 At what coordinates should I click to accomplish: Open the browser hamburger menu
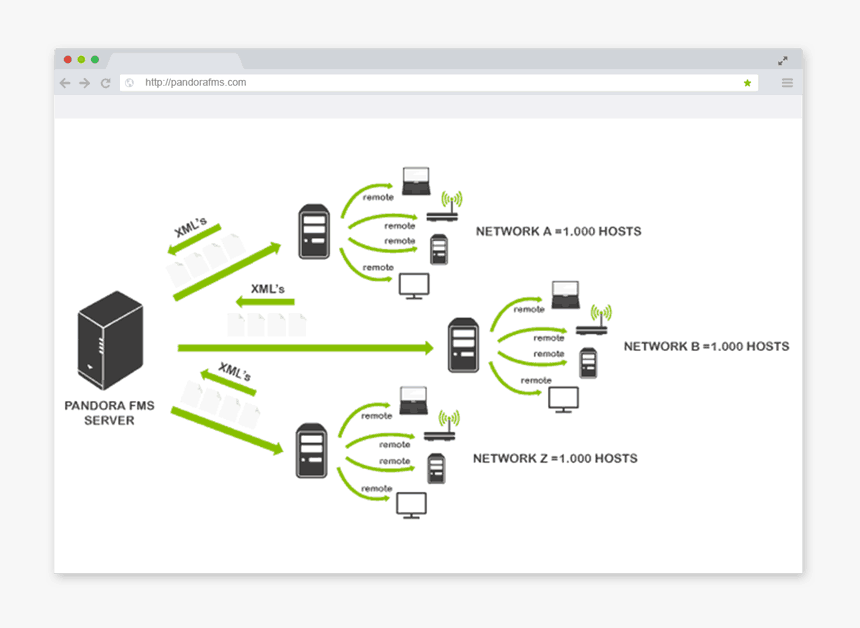(787, 83)
